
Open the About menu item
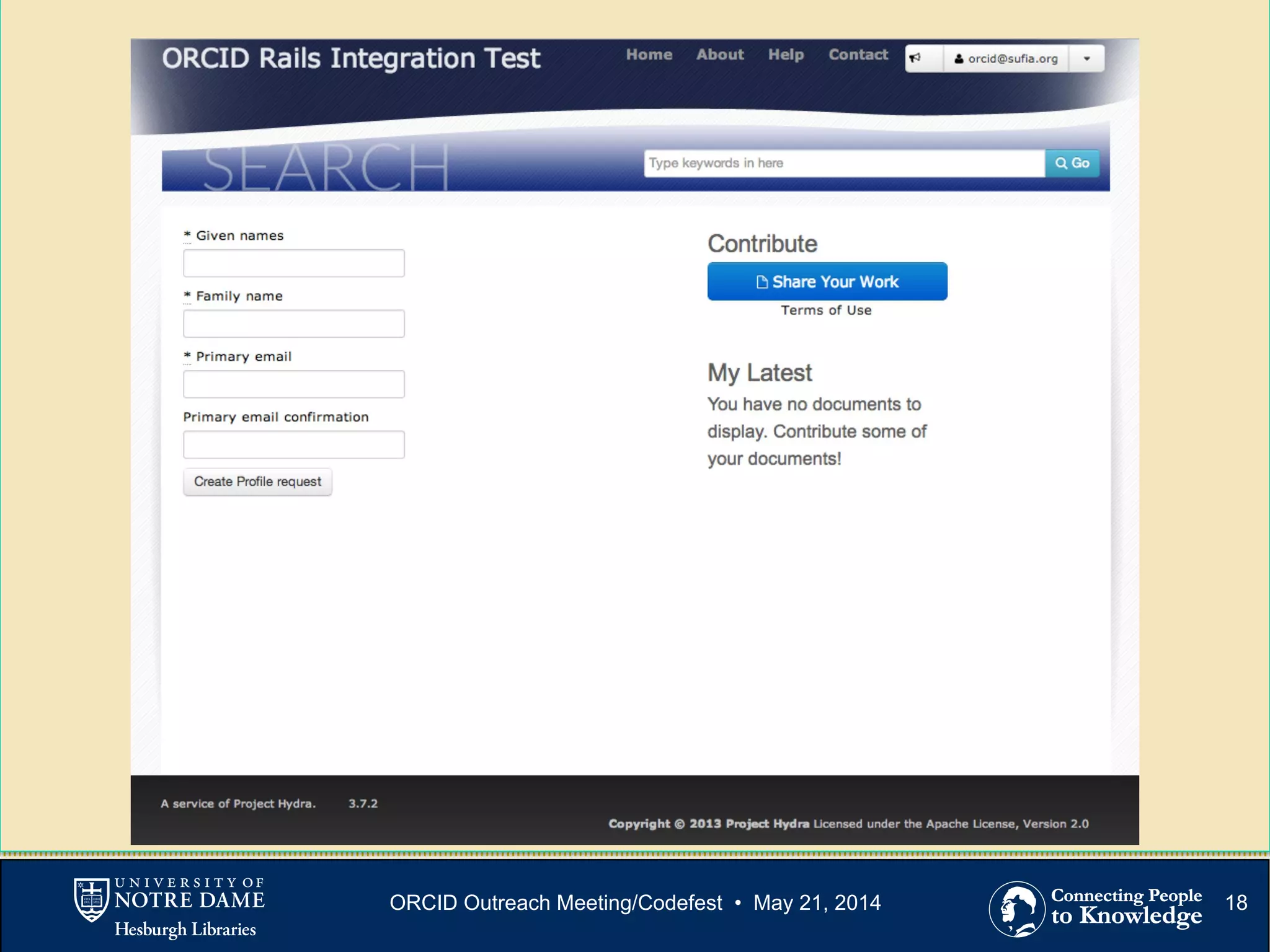(x=720, y=55)
